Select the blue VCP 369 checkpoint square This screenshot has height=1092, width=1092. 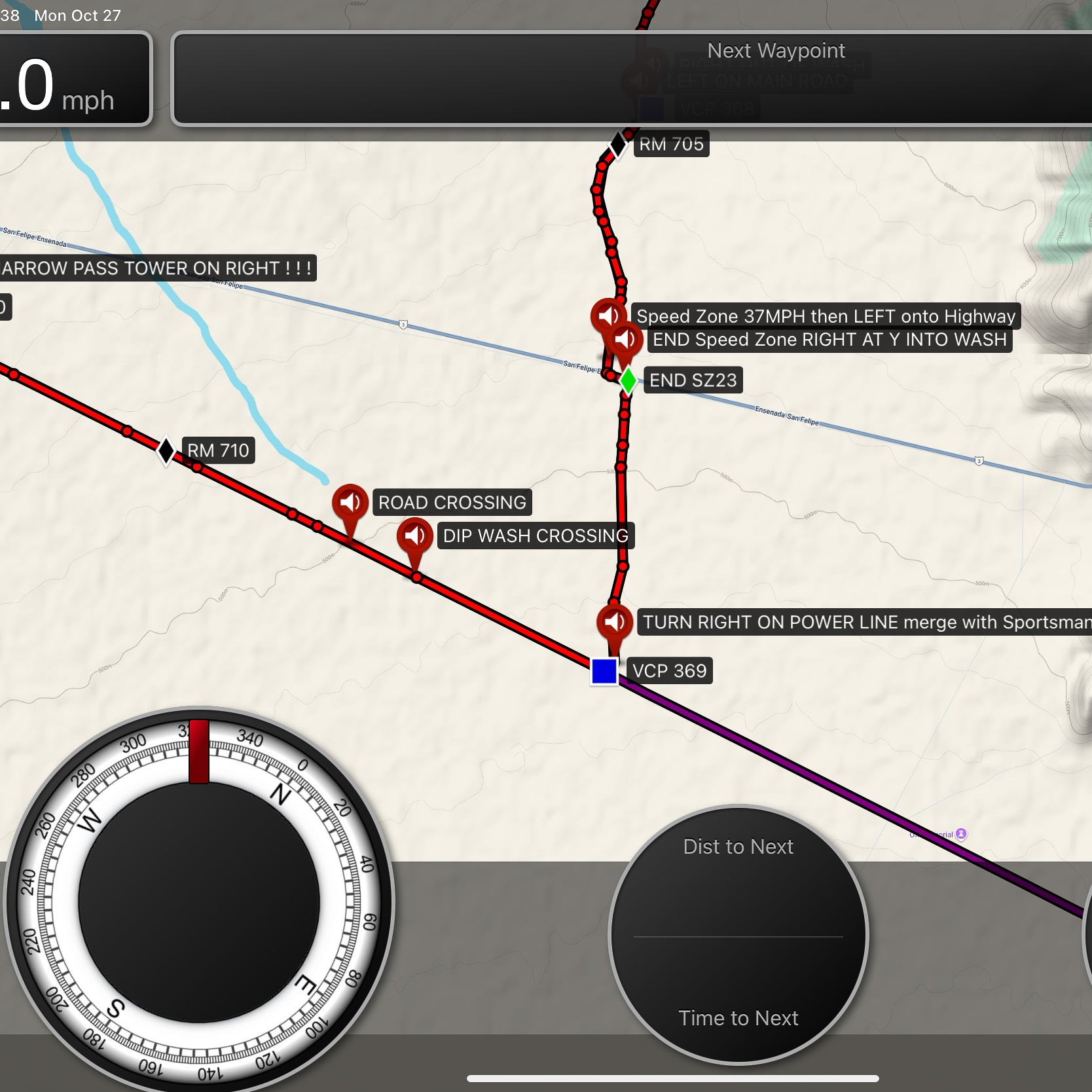click(604, 671)
